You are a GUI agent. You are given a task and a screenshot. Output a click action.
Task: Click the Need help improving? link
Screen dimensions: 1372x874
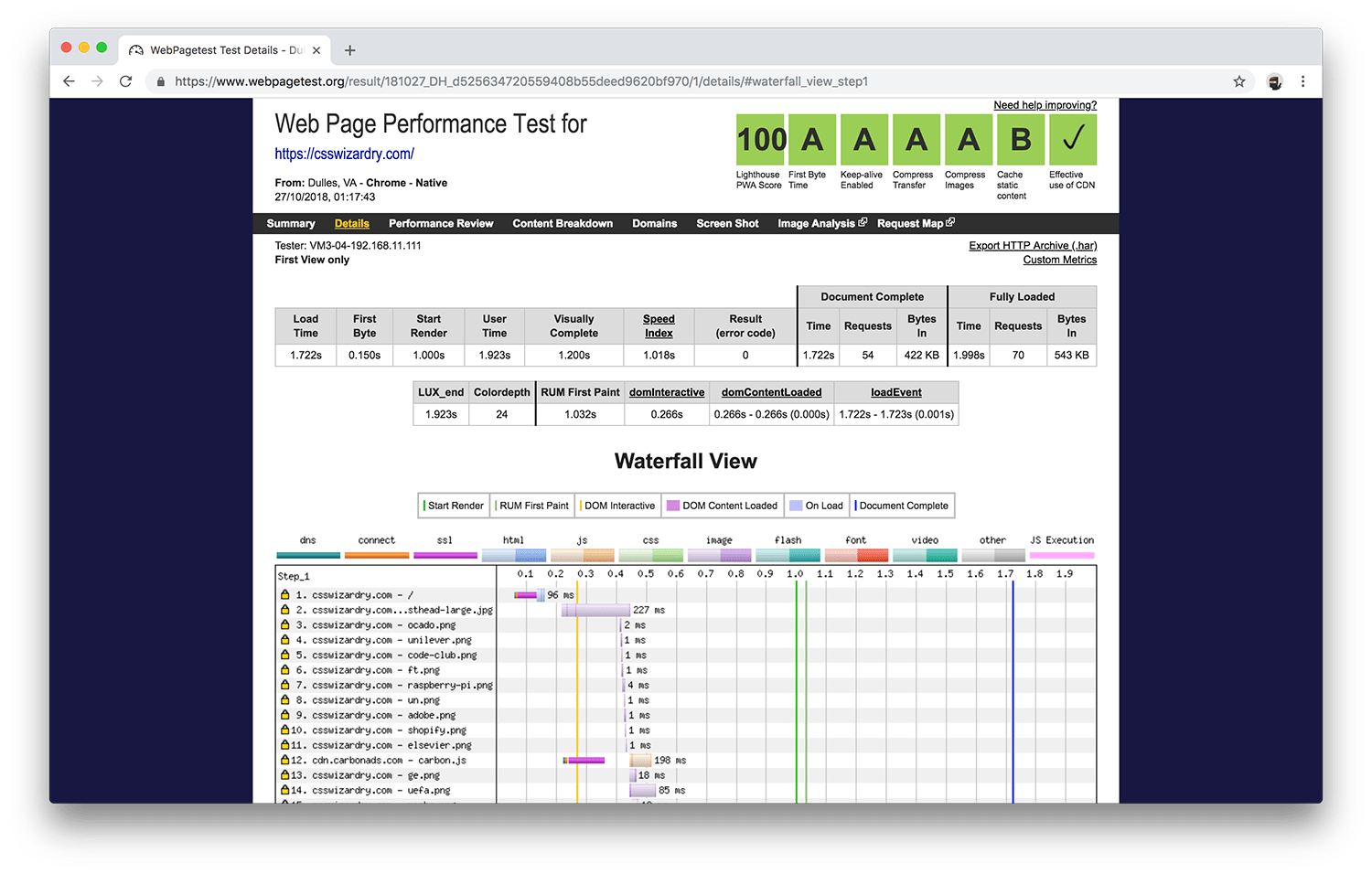point(1045,105)
